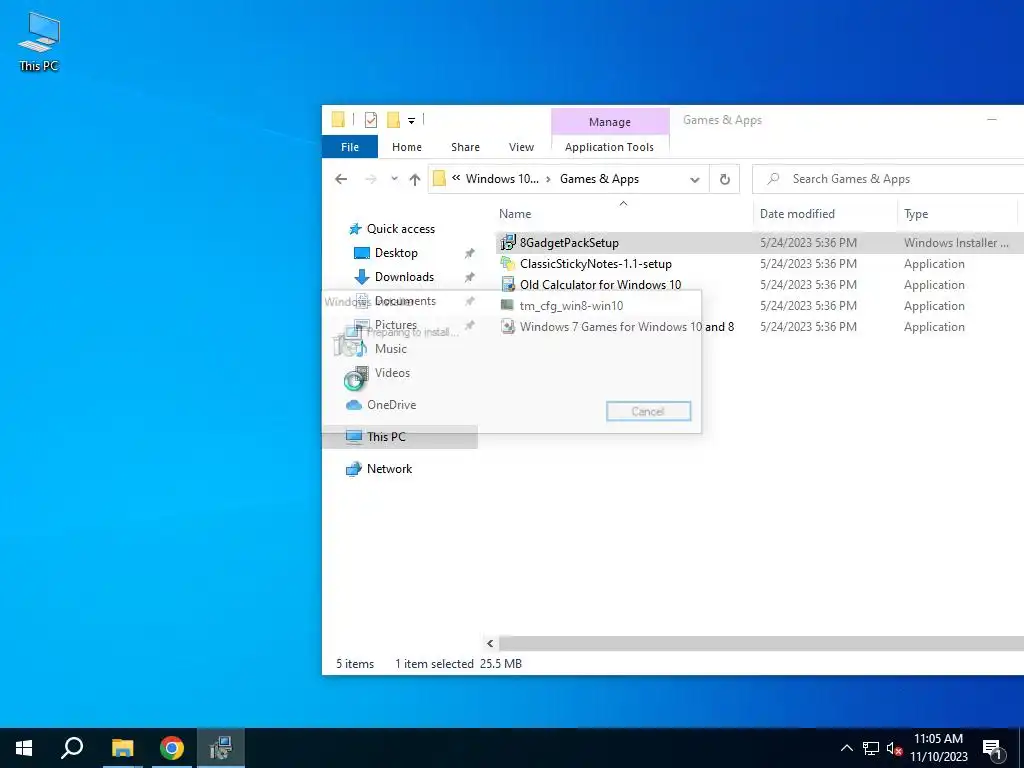Open the Windows Start menu
Image resolution: width=1024 pixels, height=768 pixels.
pos(24,748)
